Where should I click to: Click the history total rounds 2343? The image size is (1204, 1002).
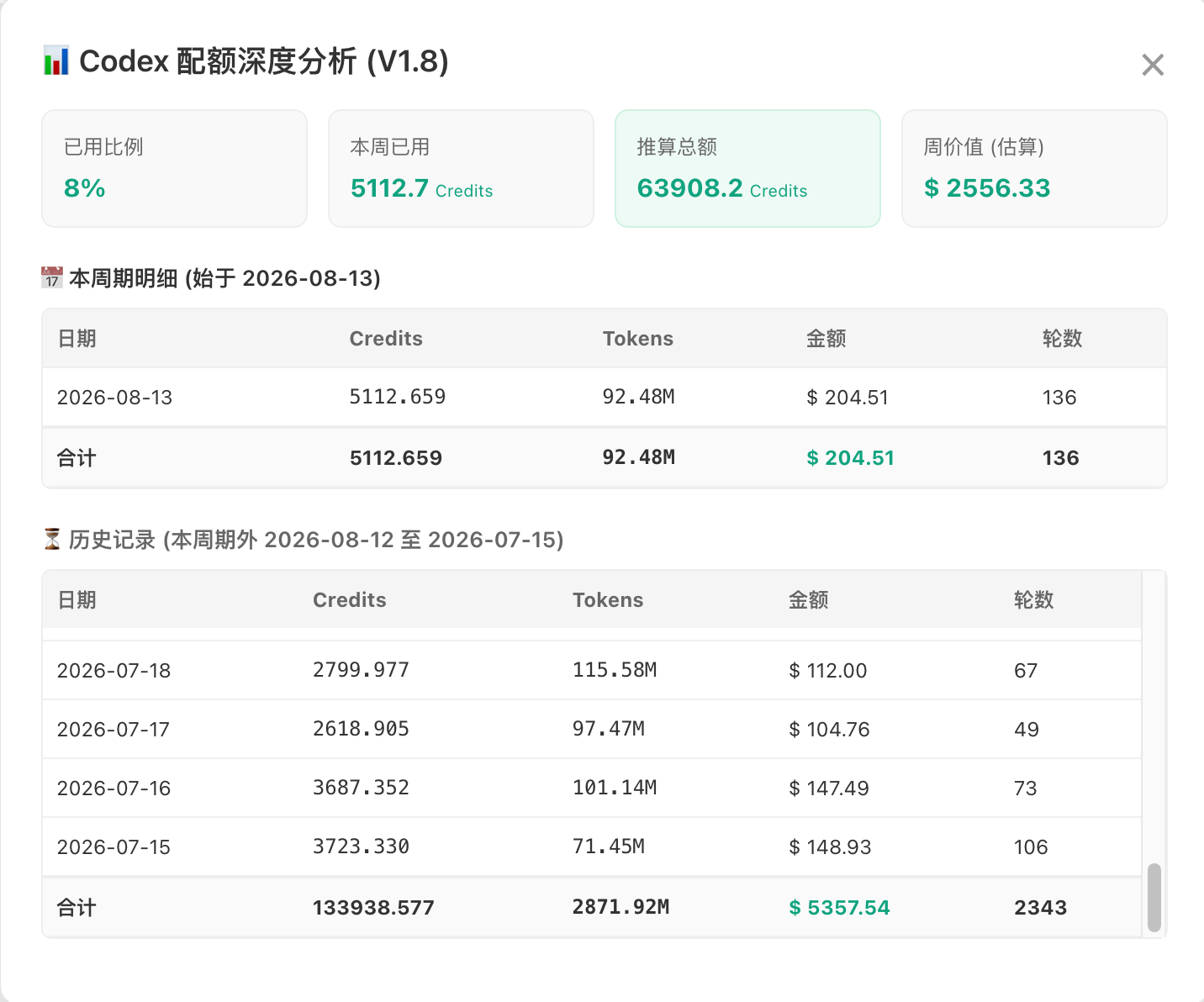[1041, 908]
